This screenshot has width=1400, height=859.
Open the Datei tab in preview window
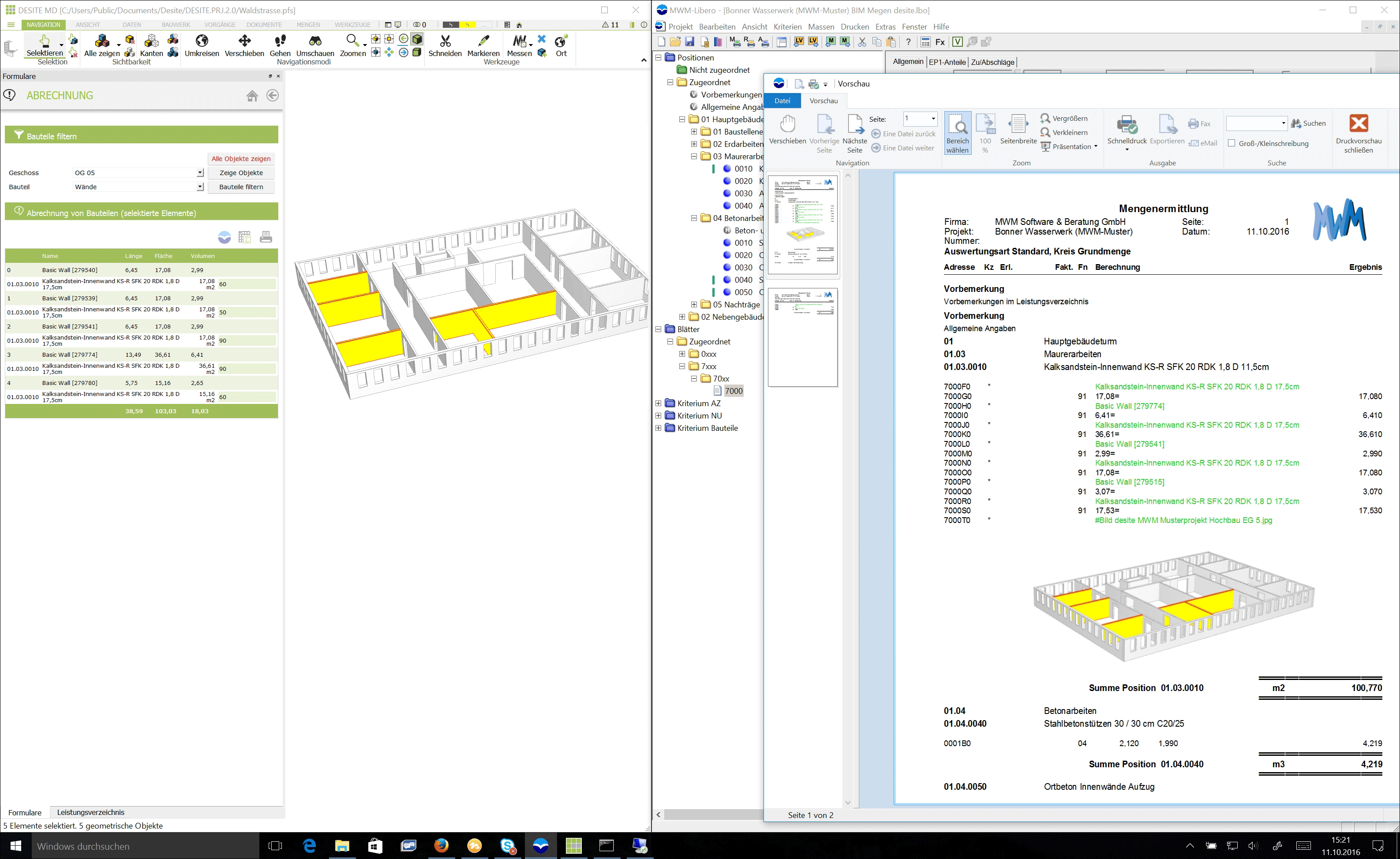click(782, 101)
